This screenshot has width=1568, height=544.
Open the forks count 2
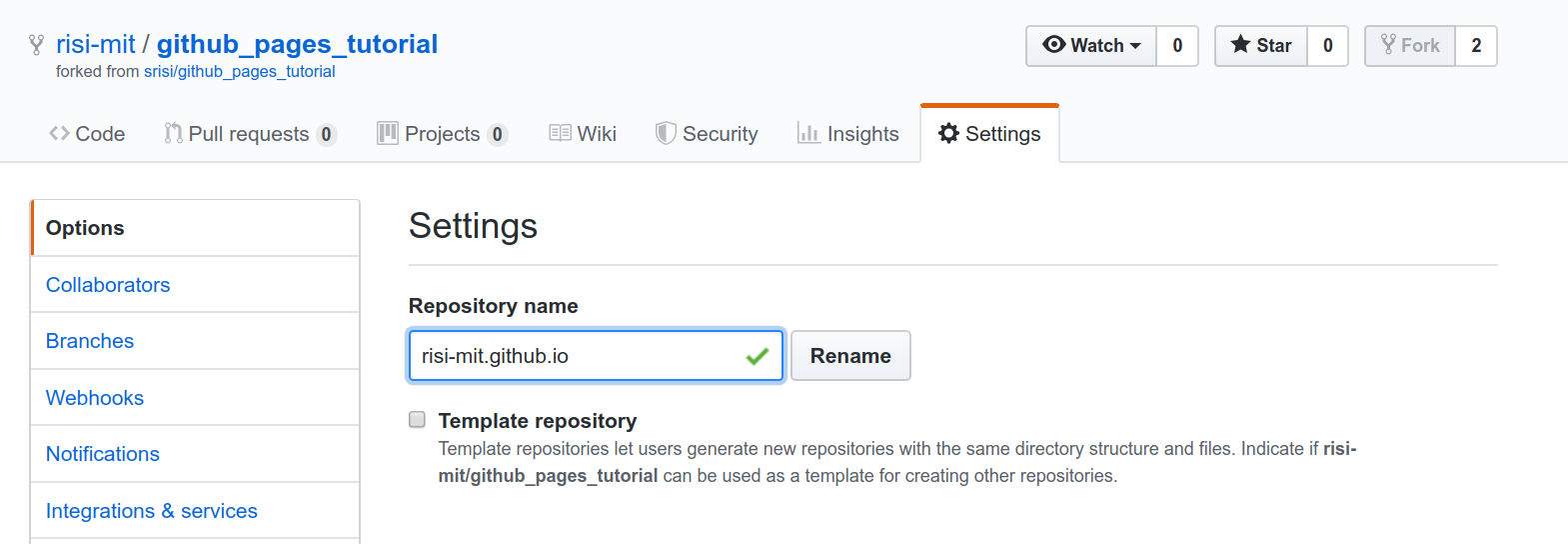(1476, 46)
